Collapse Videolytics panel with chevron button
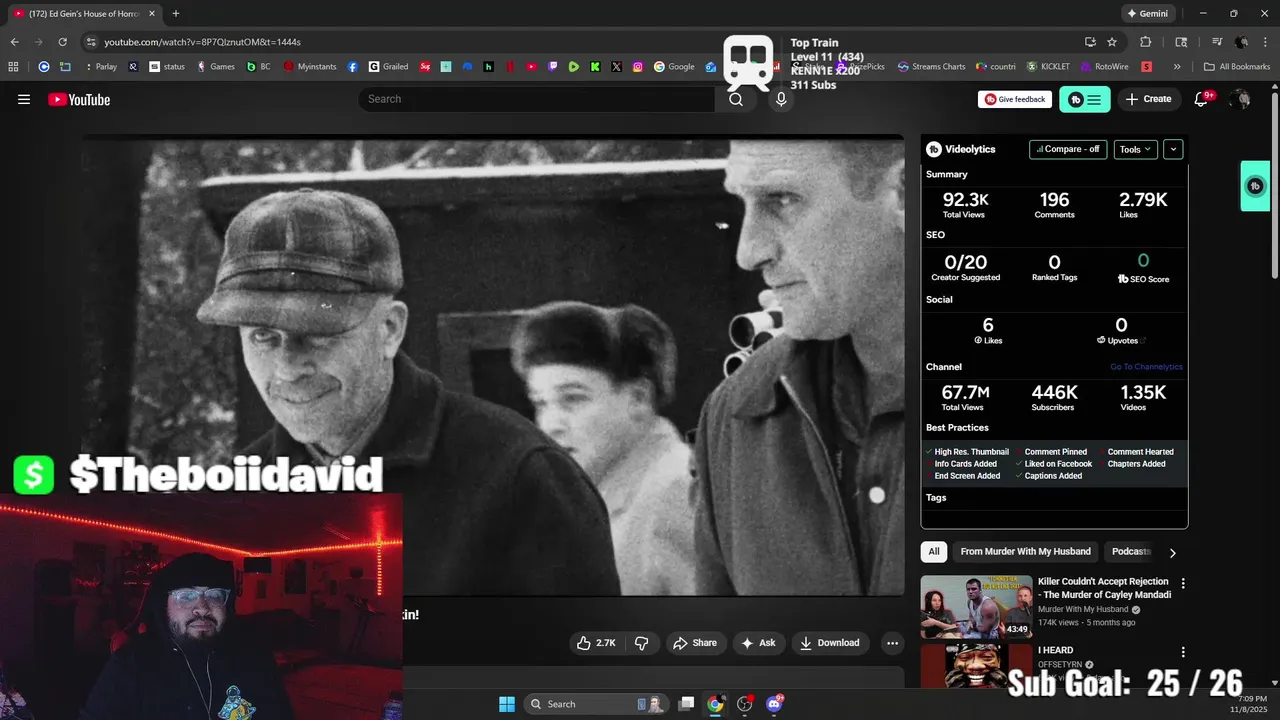Viewport: 1280px width, 720px height. click(x=1173, y=149)
